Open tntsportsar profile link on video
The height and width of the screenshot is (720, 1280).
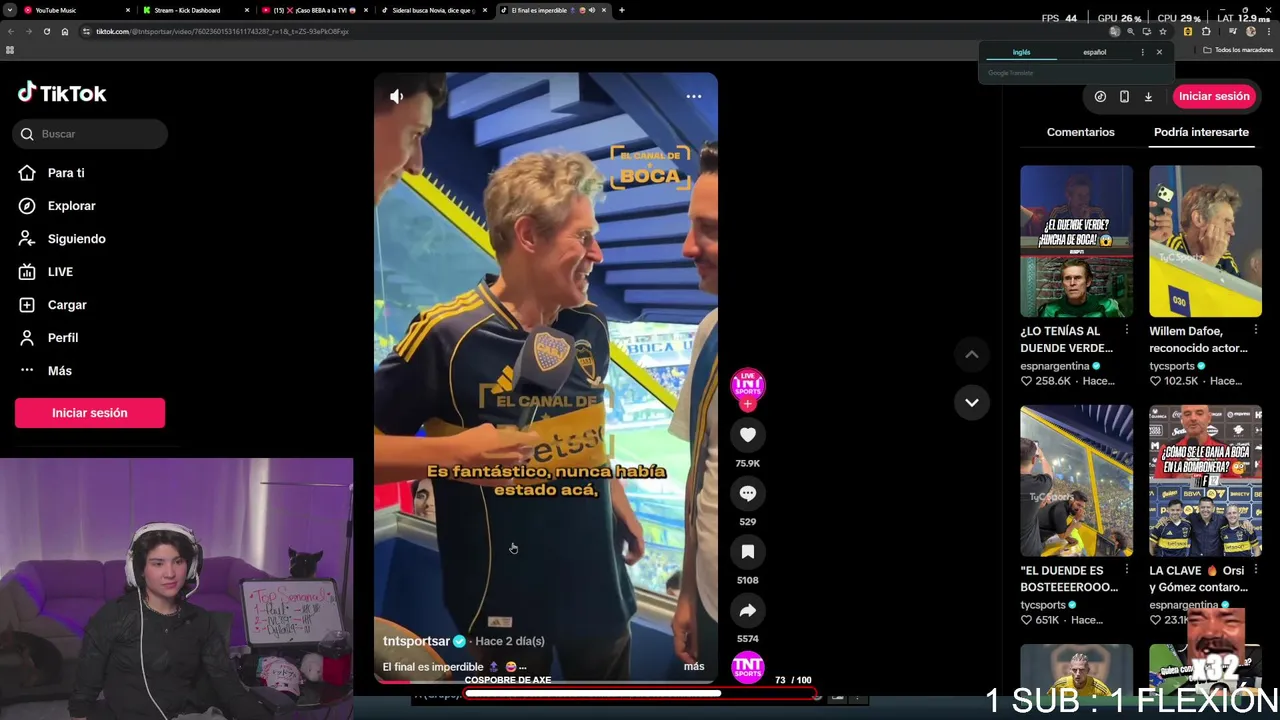(x=416, y=641)
